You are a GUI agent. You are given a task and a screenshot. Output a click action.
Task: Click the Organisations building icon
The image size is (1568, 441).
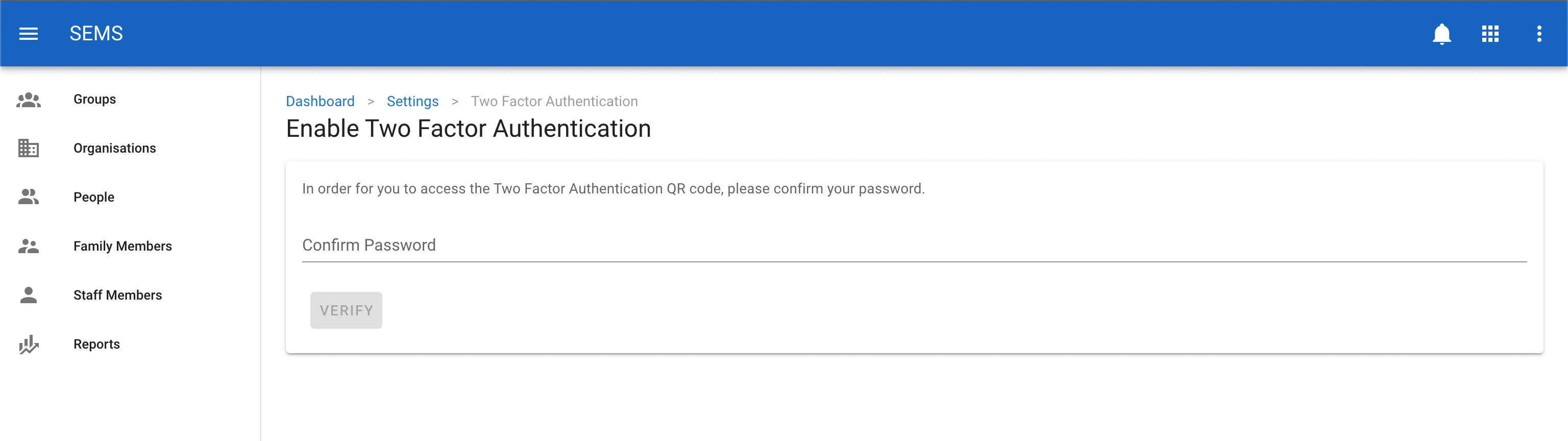[29, 148]
